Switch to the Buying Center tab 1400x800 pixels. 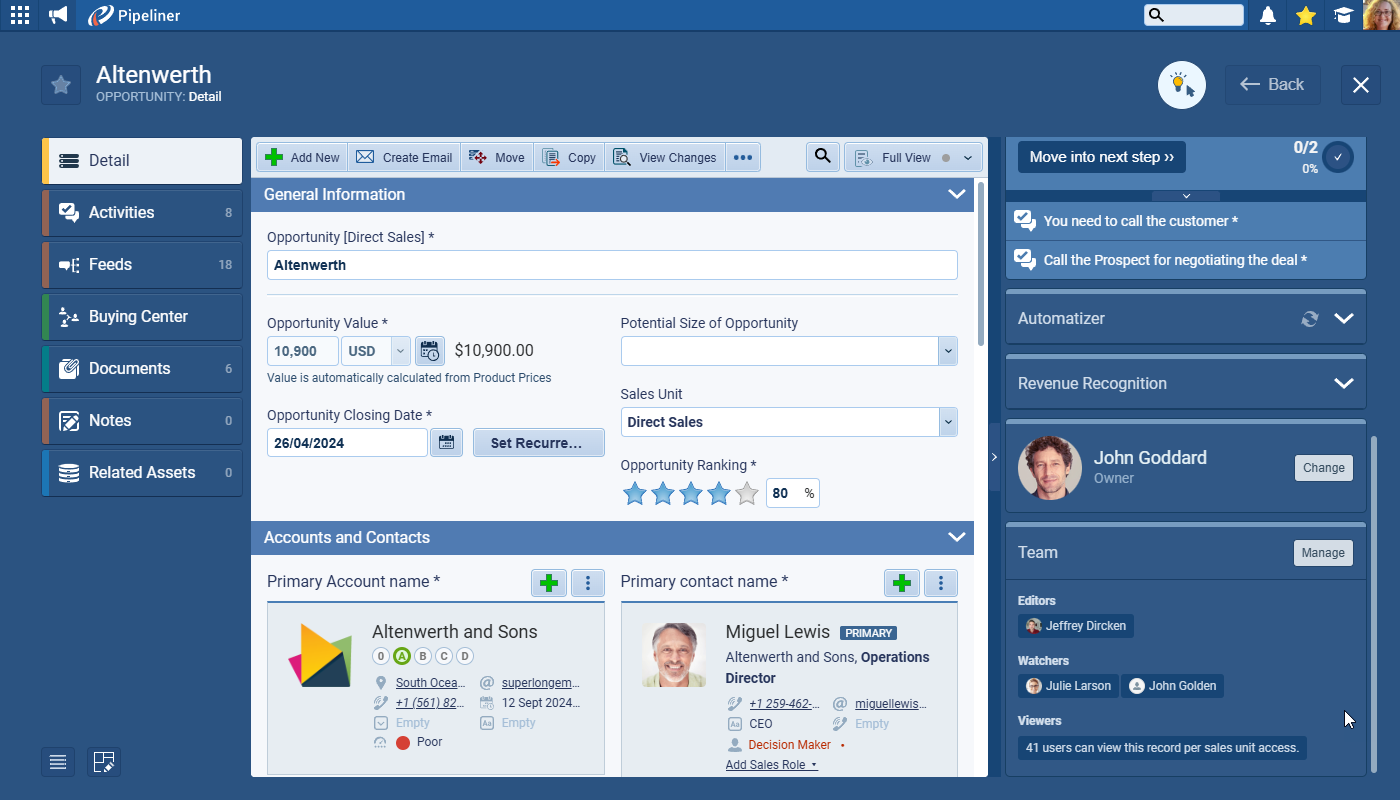[142, 316]
